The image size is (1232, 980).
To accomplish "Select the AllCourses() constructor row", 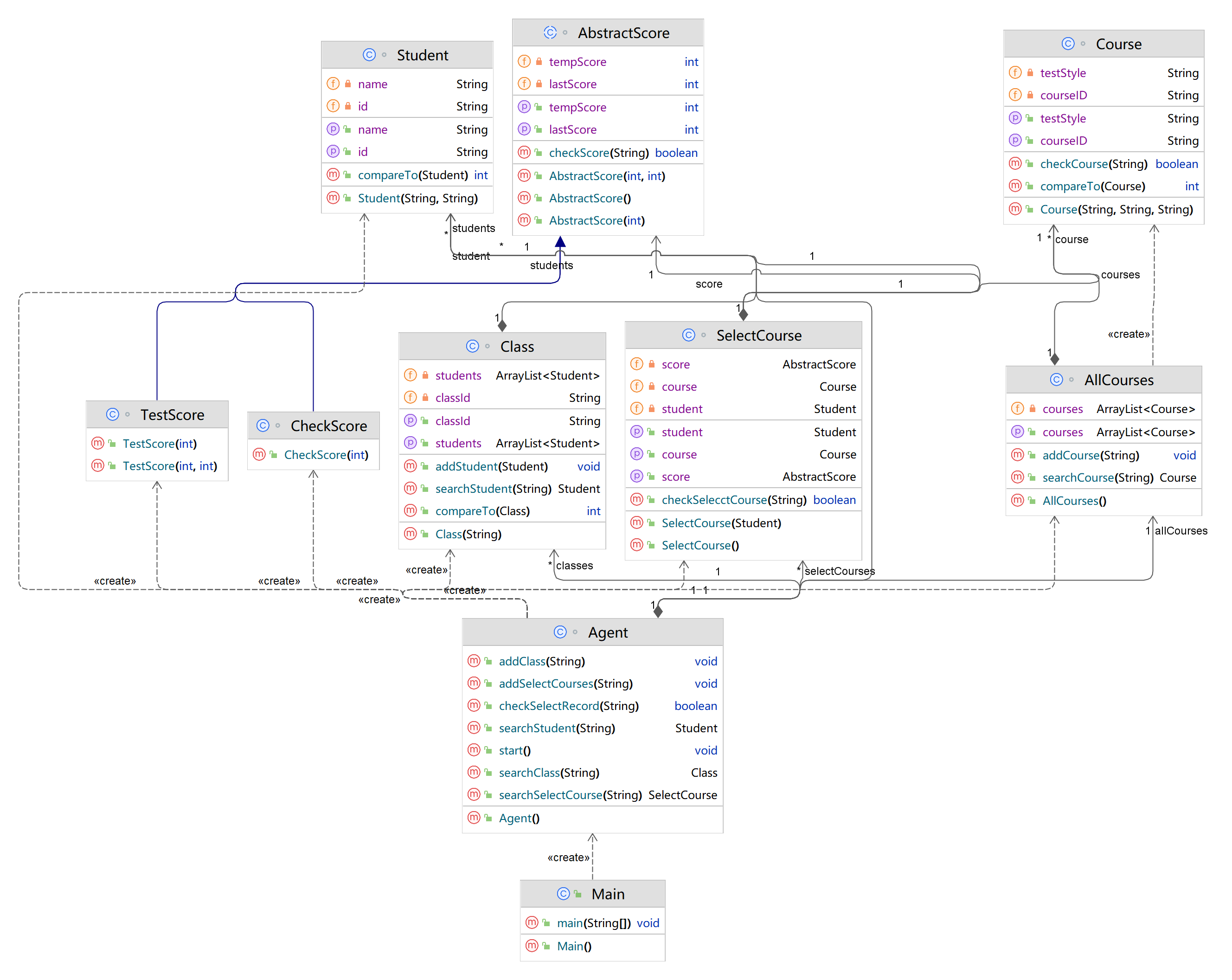I will point(1074,501).
